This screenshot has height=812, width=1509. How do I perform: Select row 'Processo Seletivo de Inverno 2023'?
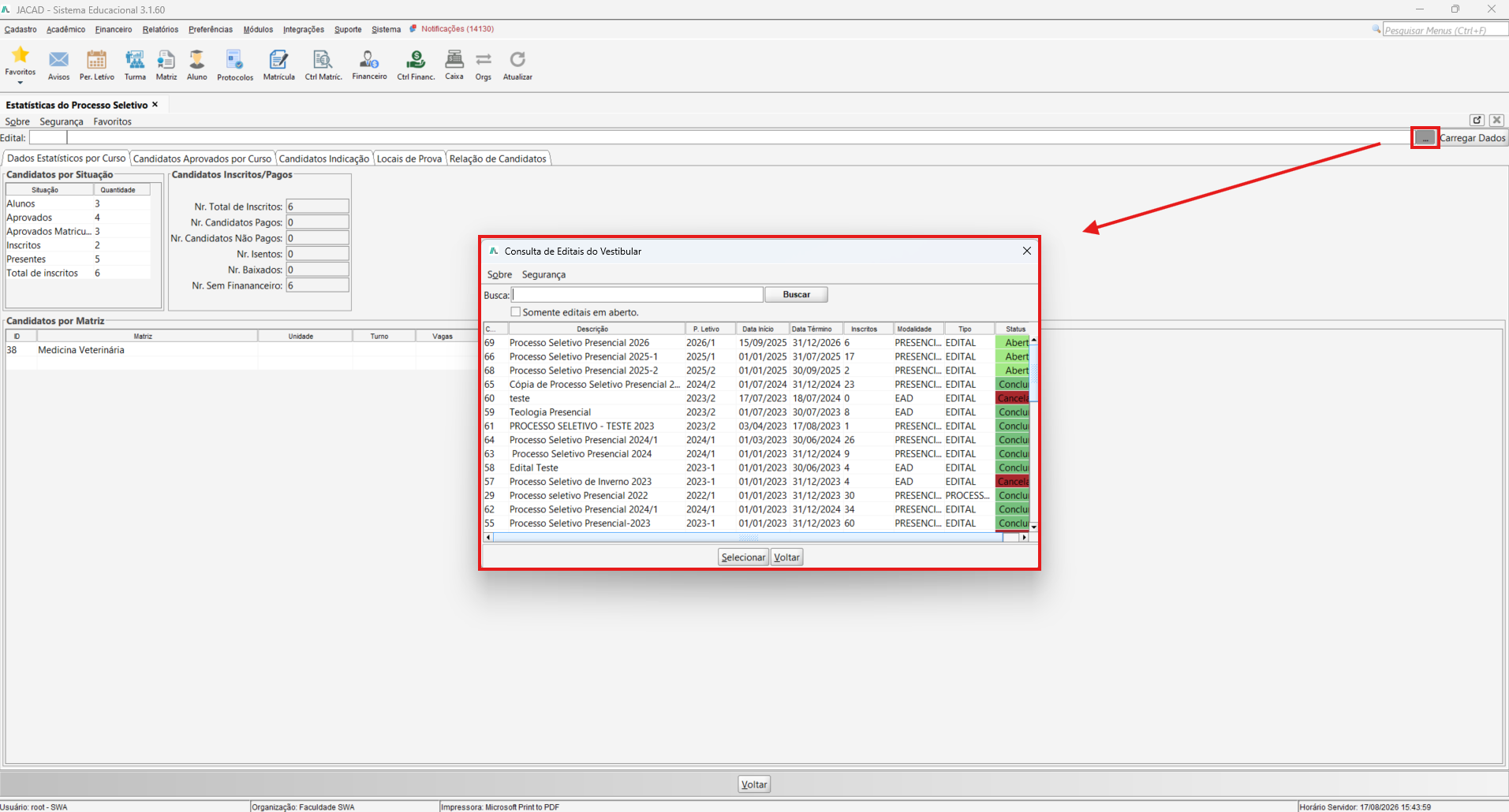point(756,482)
